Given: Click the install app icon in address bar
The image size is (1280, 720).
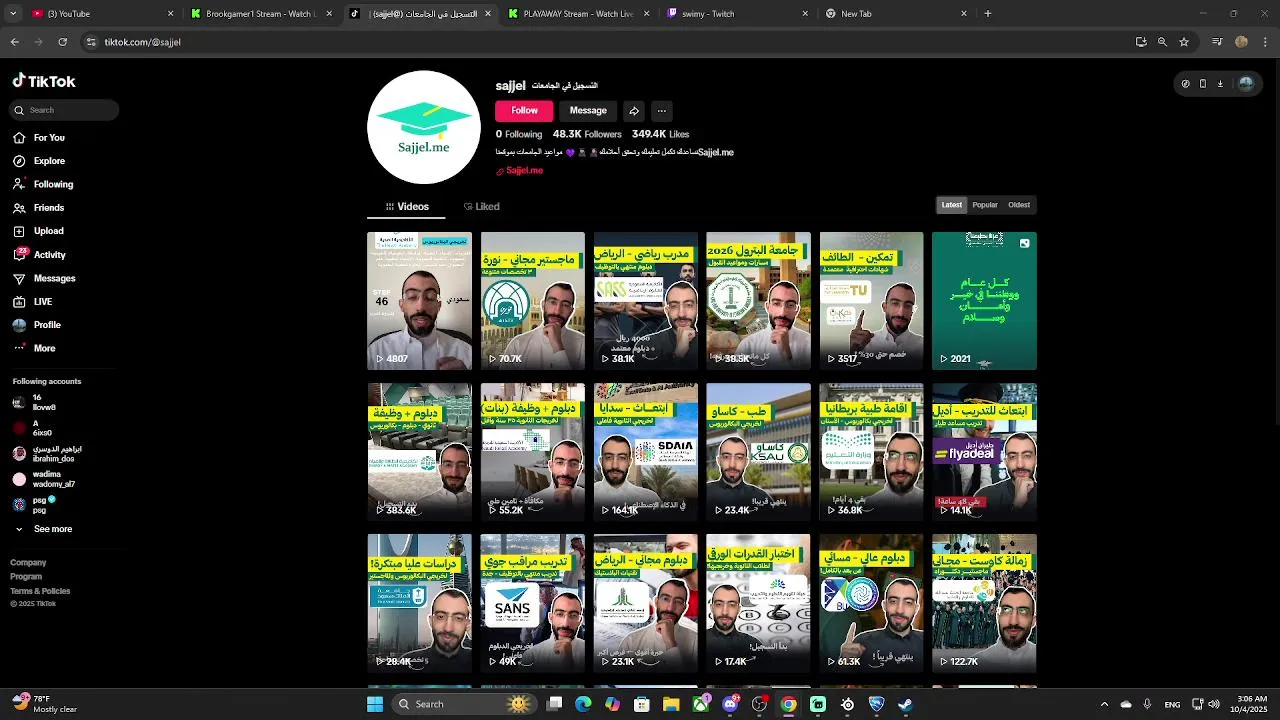Looking at the screenshot, I should pos(1141,42).
